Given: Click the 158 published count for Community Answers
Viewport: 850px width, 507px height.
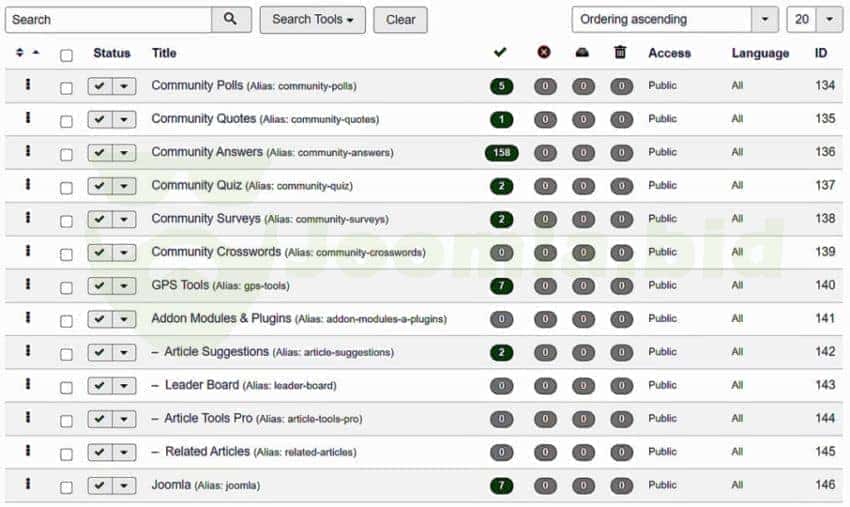Looking at the screenshot, I should click(501, 153).
